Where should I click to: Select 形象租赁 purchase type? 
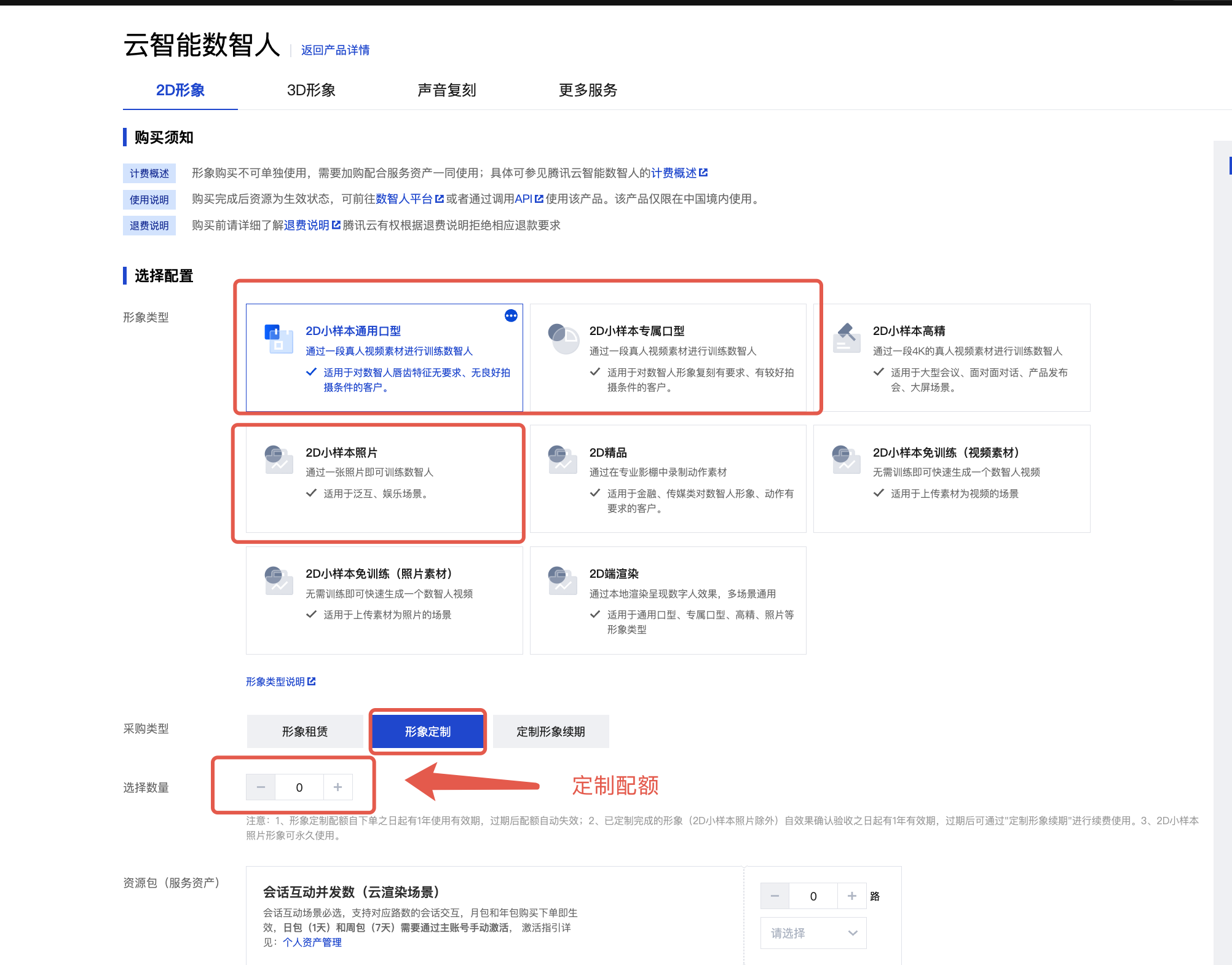[305, 731]
